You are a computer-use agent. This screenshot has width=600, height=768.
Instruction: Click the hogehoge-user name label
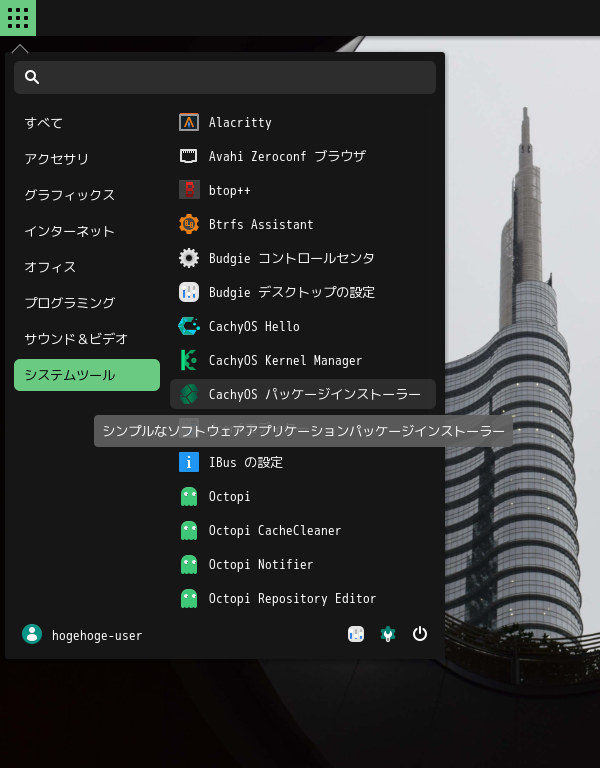click(x=97, y=635)
